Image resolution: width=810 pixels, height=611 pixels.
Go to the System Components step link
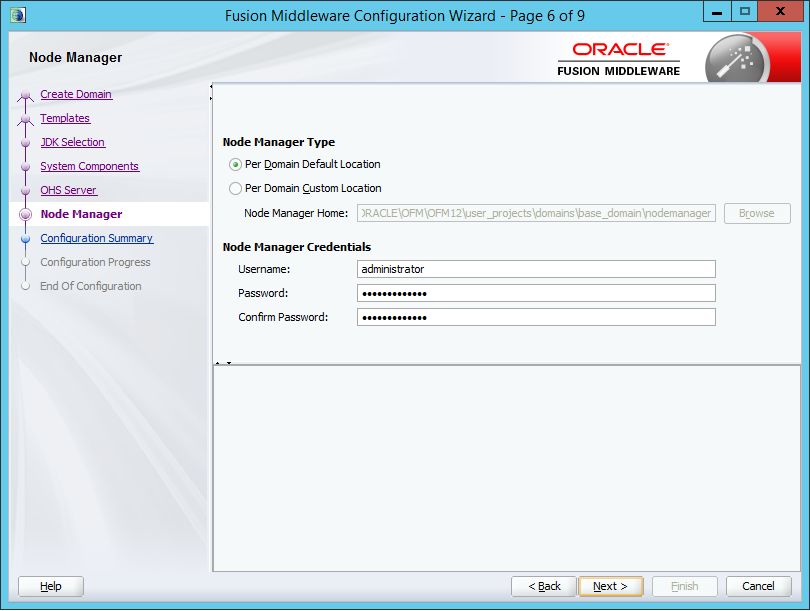click(x=89, y=166)
